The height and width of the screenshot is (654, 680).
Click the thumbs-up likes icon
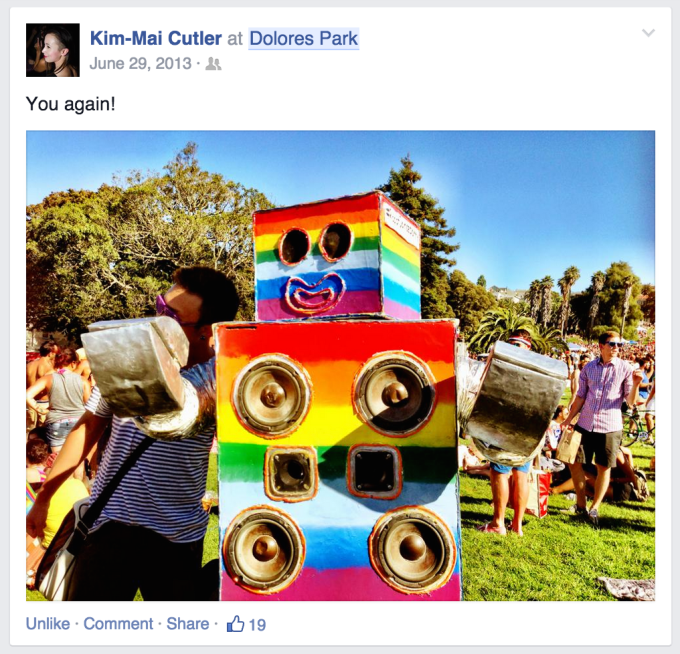pos(235,624)
